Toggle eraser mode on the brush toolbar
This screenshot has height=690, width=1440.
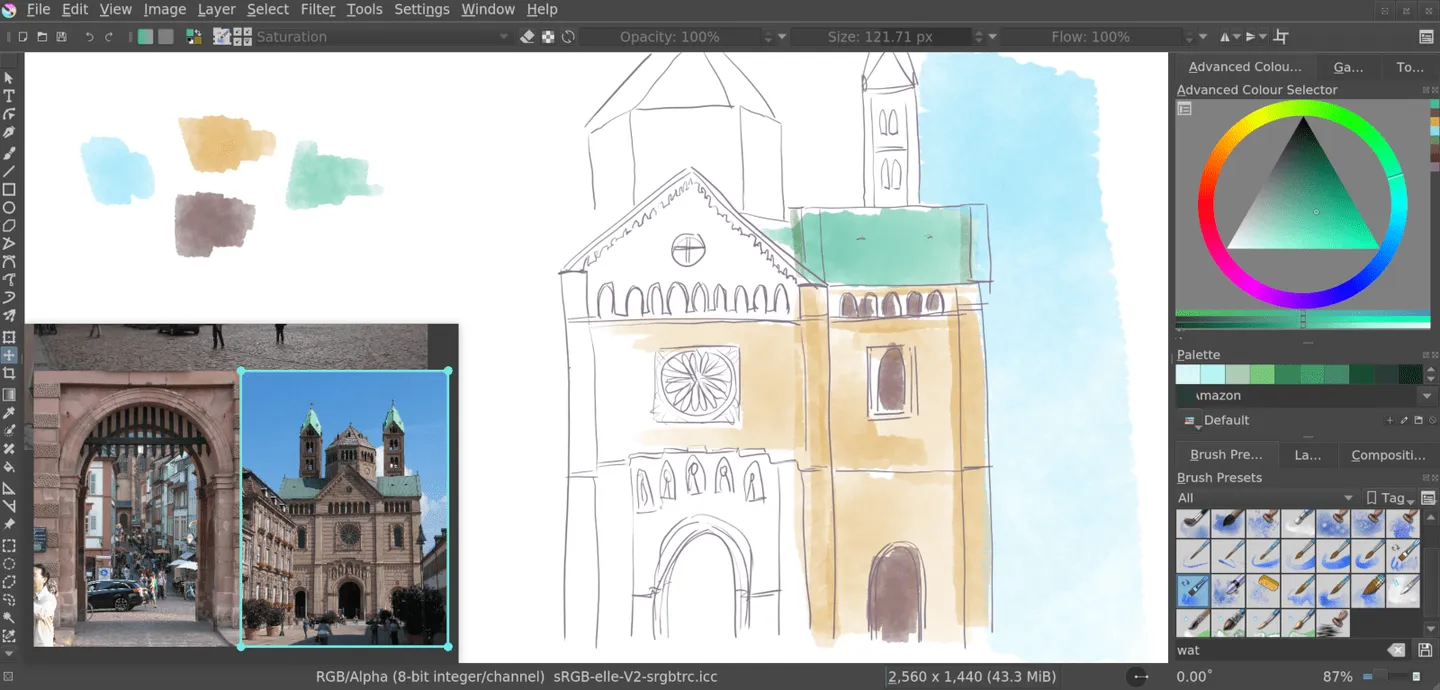[x=528, y=37]
